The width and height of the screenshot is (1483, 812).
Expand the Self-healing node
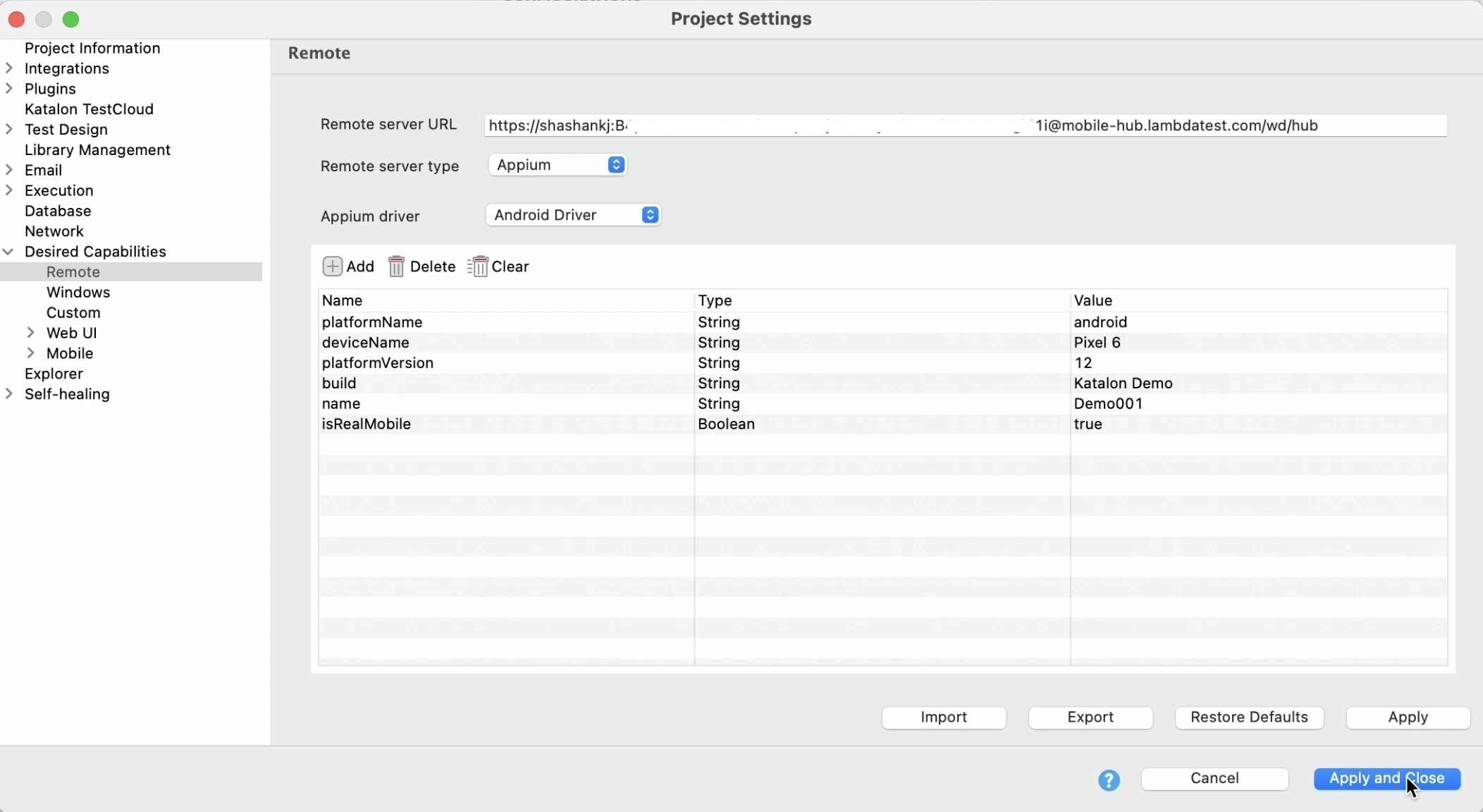click(x=9, y=394)
